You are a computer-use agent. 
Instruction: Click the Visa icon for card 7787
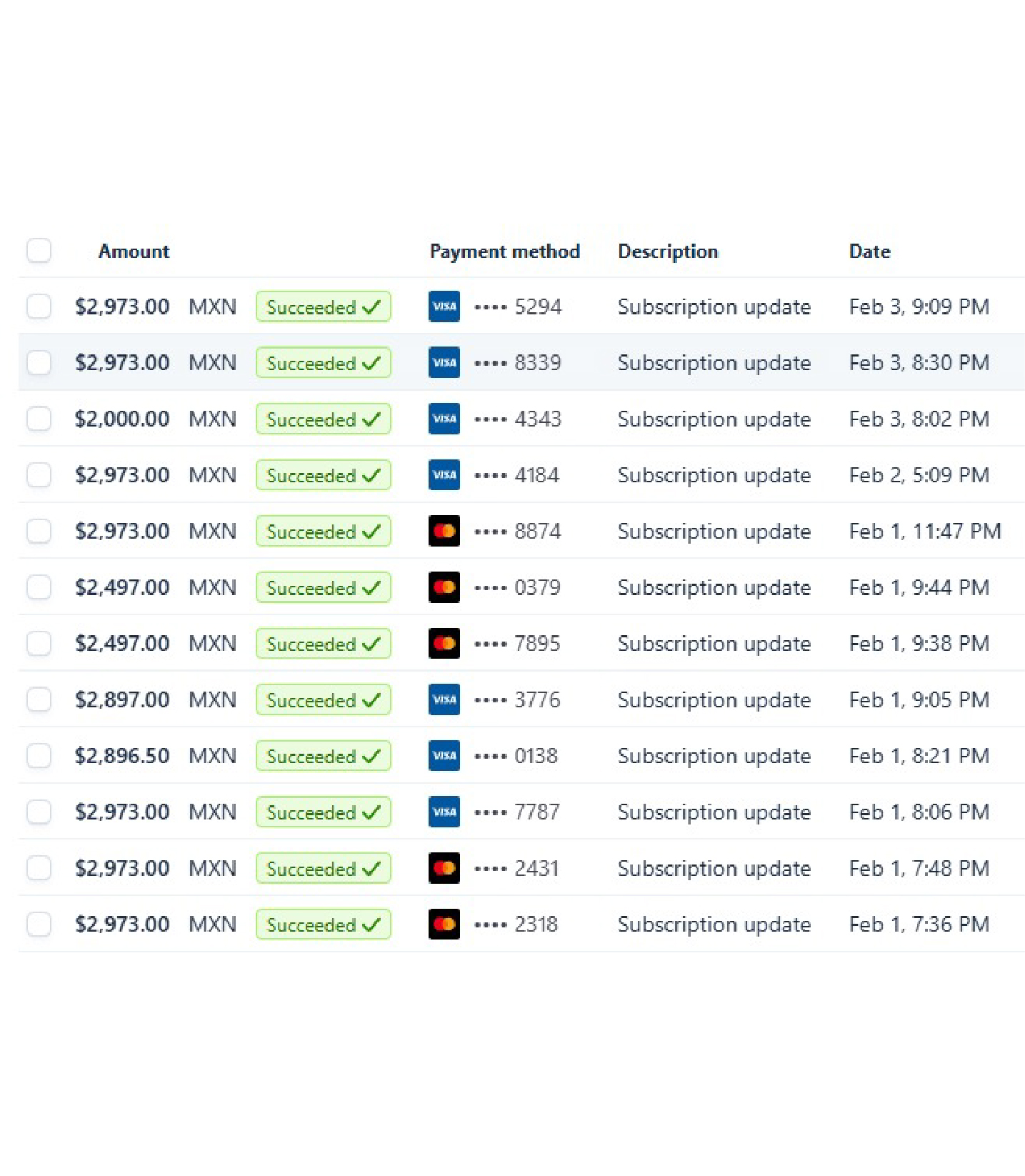[444, 812]
